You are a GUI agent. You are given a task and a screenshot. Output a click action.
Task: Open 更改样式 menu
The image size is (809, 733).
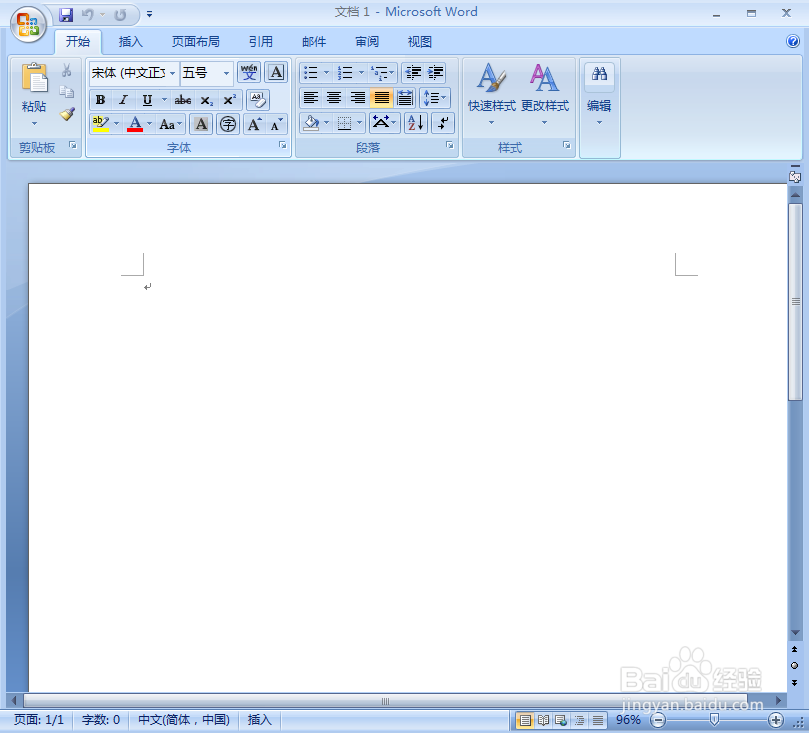(x=544, y=94)
